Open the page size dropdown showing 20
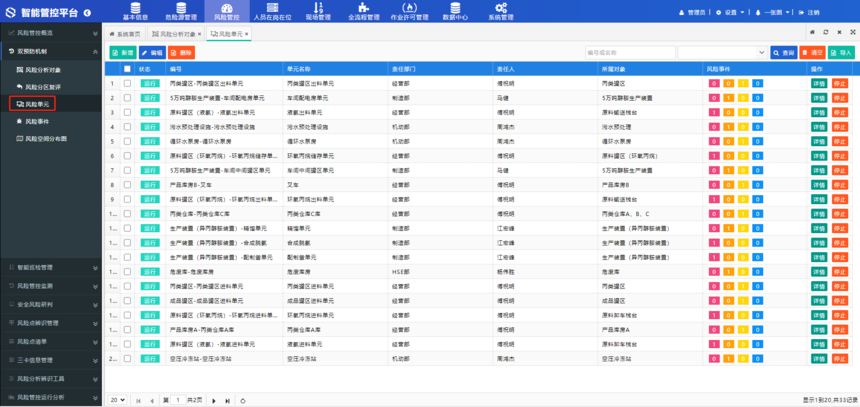 coord(117,400)
